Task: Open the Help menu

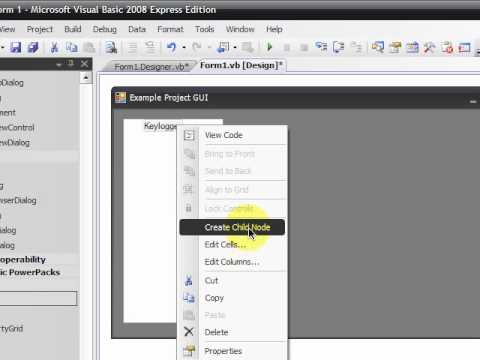Action: pos(274,29)
